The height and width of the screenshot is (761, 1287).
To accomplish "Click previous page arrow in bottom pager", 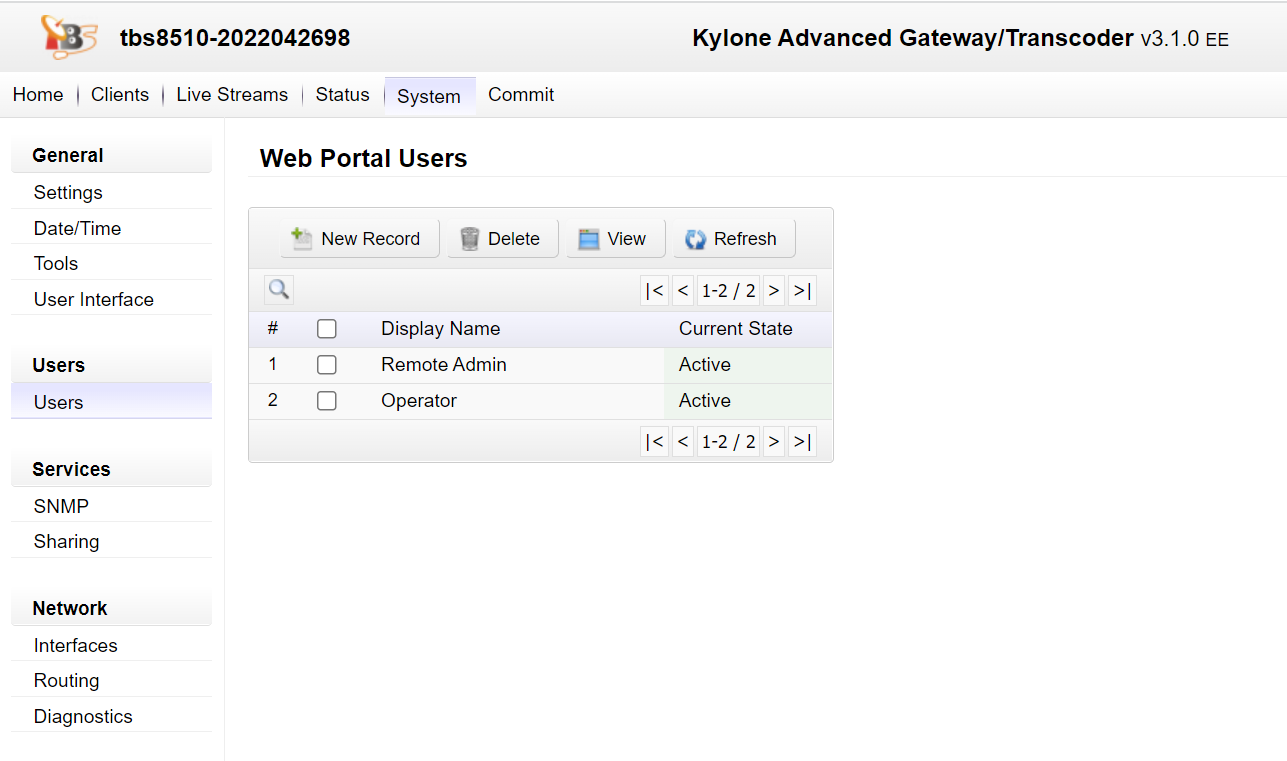I will point(683,442).
